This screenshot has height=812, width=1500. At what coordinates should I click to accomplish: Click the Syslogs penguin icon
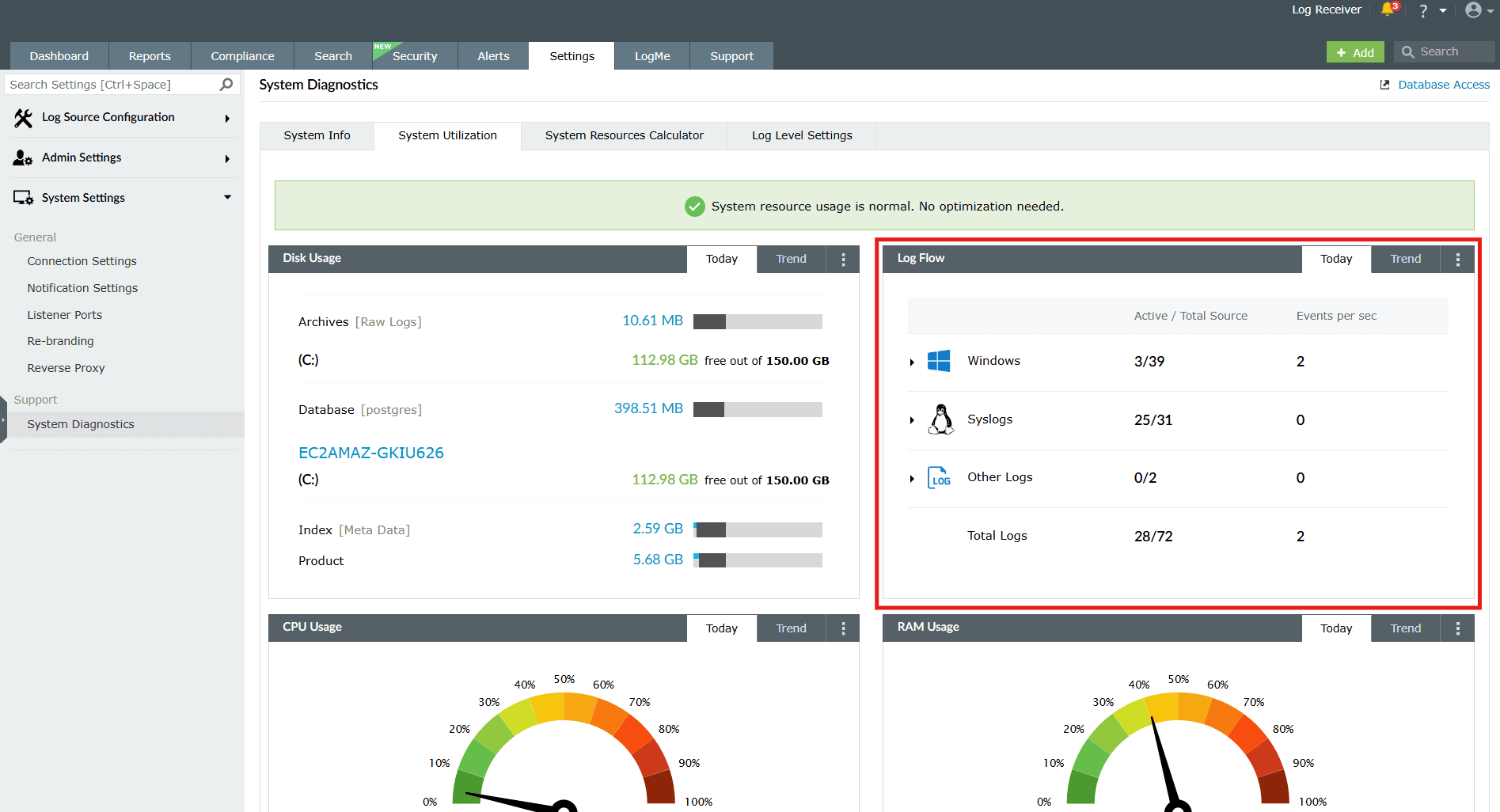coord(941,419)
